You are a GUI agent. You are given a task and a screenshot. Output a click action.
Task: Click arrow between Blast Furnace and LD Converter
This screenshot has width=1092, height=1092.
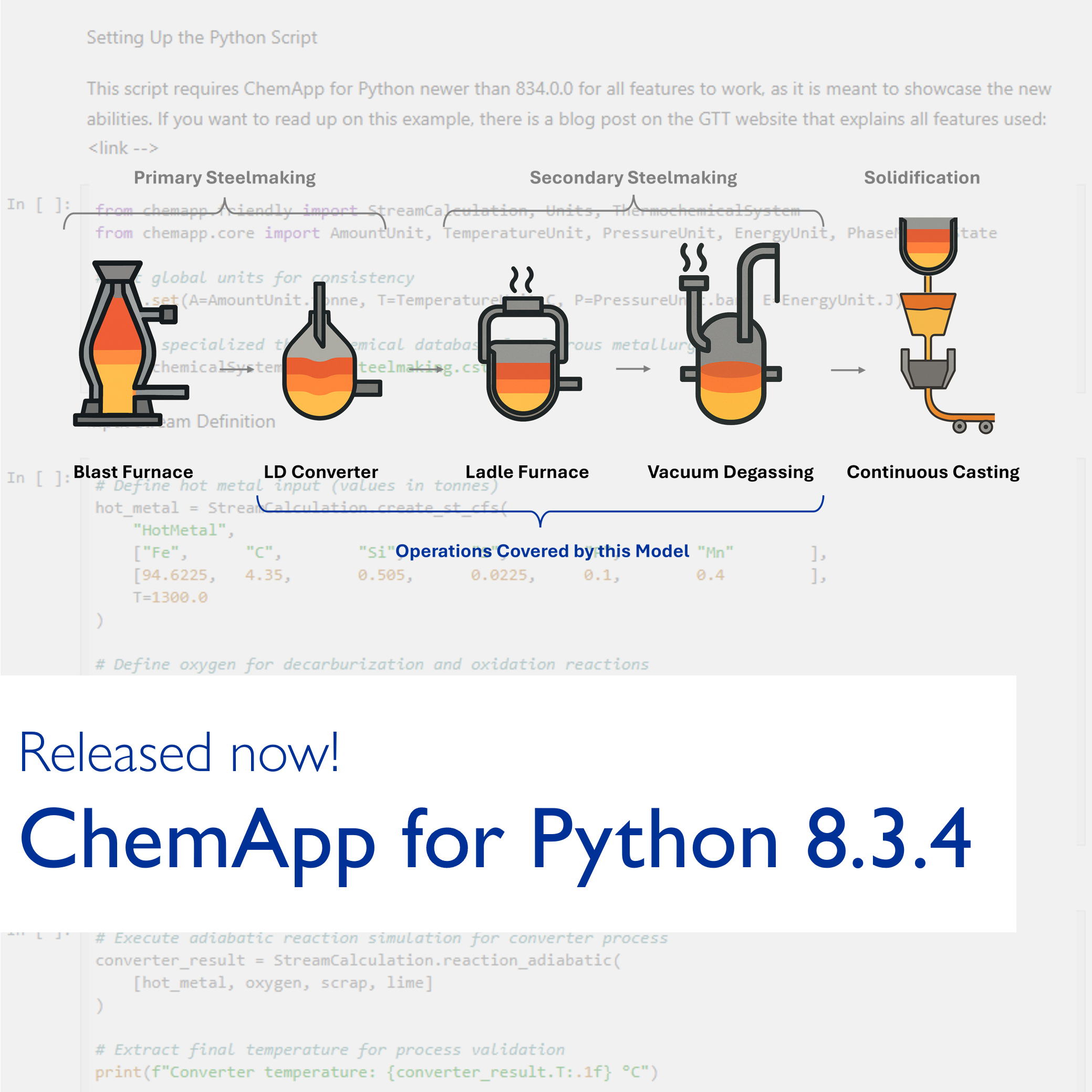[237, 369]
